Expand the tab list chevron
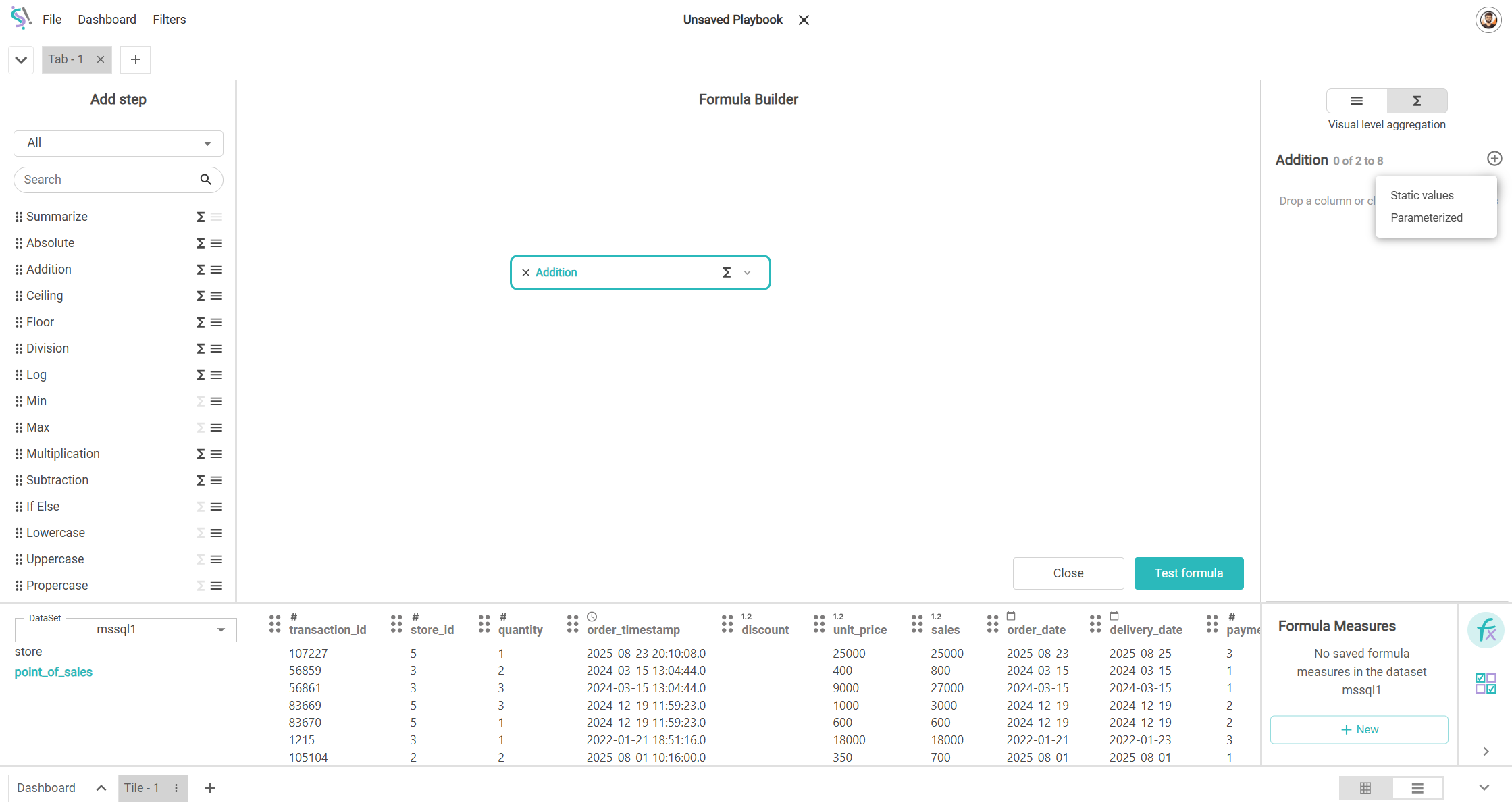 pos(21,59)
